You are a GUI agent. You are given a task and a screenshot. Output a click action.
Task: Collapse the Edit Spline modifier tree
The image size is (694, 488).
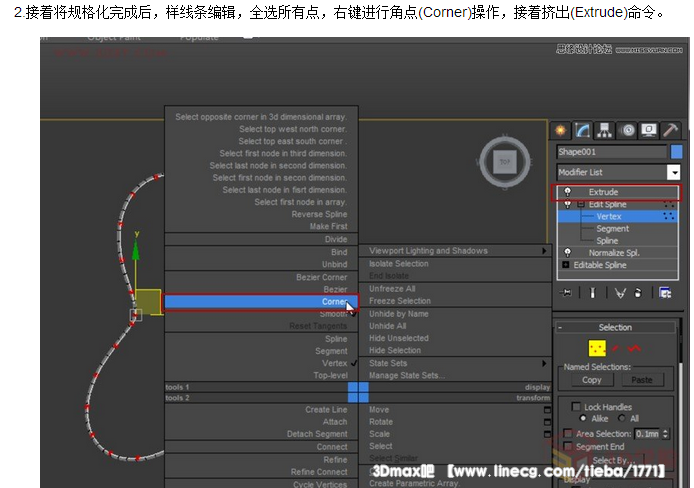[x=579, y=204]
